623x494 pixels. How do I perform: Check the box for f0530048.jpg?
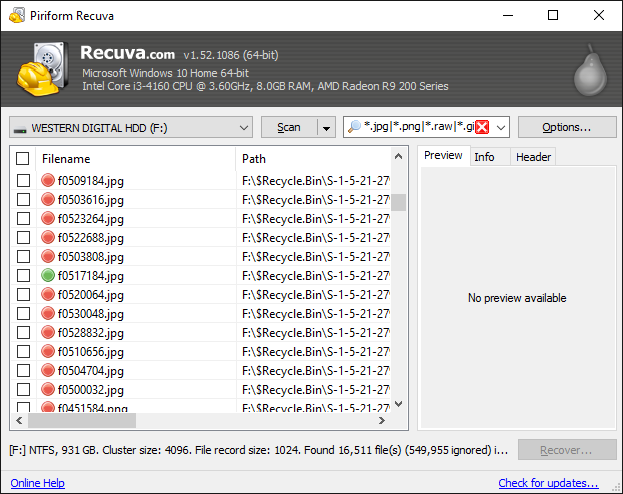click(x=23, y=313)
